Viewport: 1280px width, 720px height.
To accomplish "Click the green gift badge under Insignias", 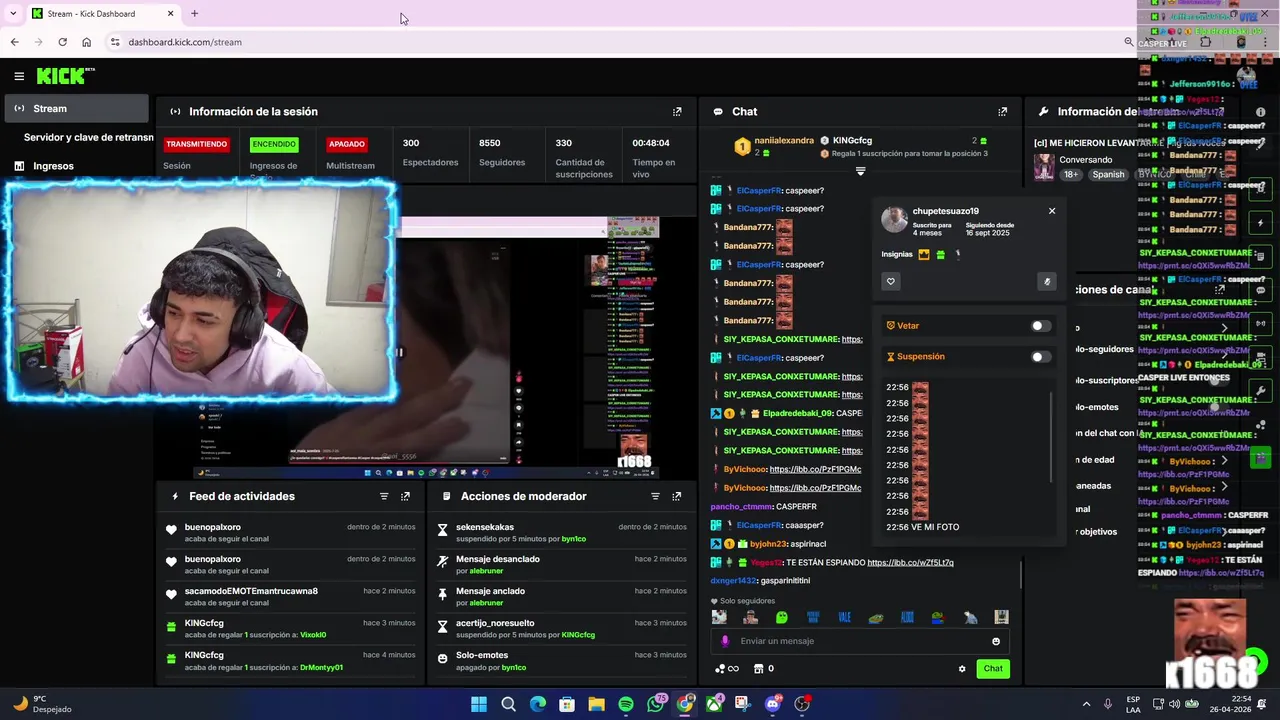I will coord(940,255).
